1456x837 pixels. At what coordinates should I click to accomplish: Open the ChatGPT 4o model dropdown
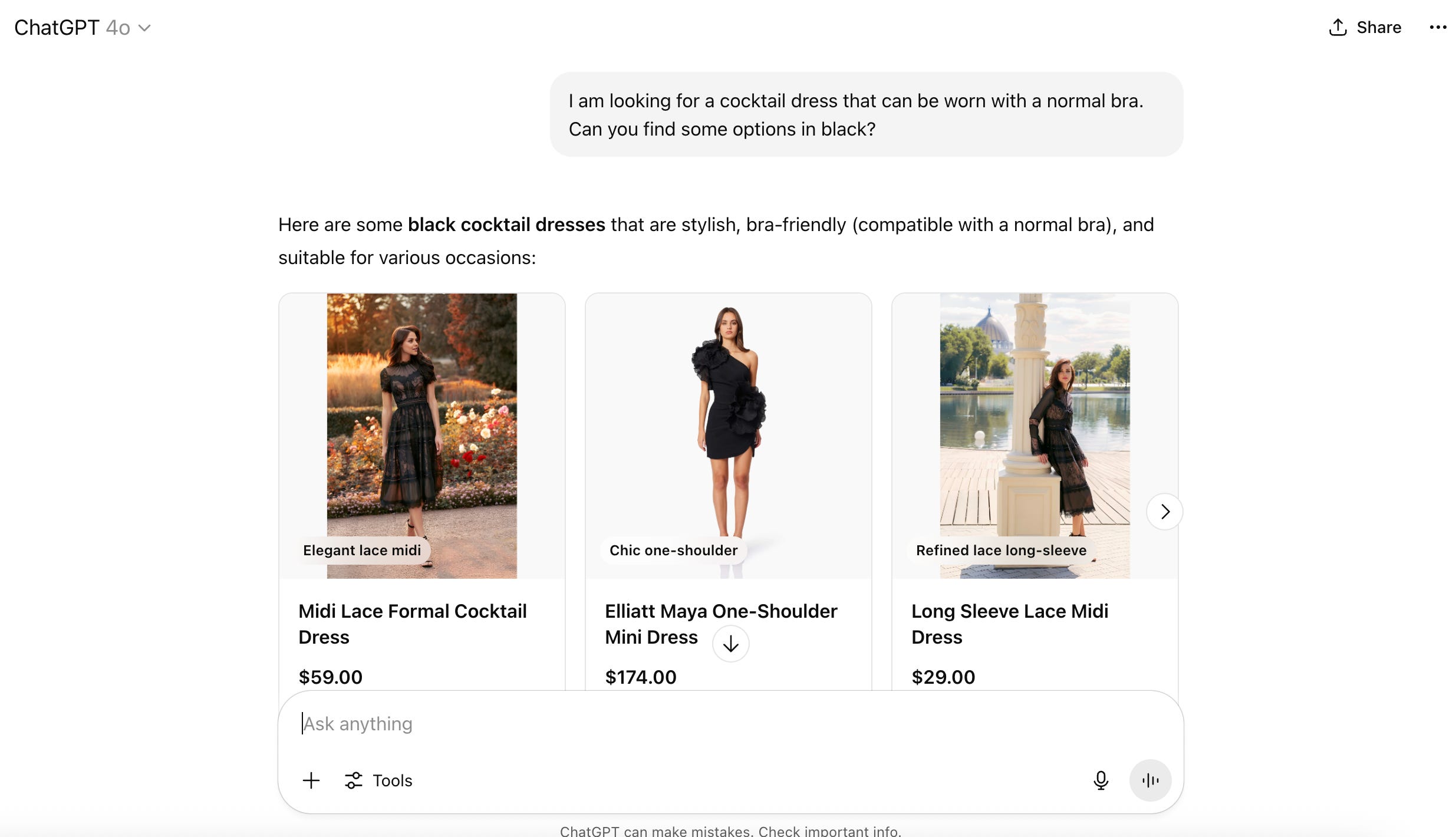pyautogui.click(x=83, y=28)
